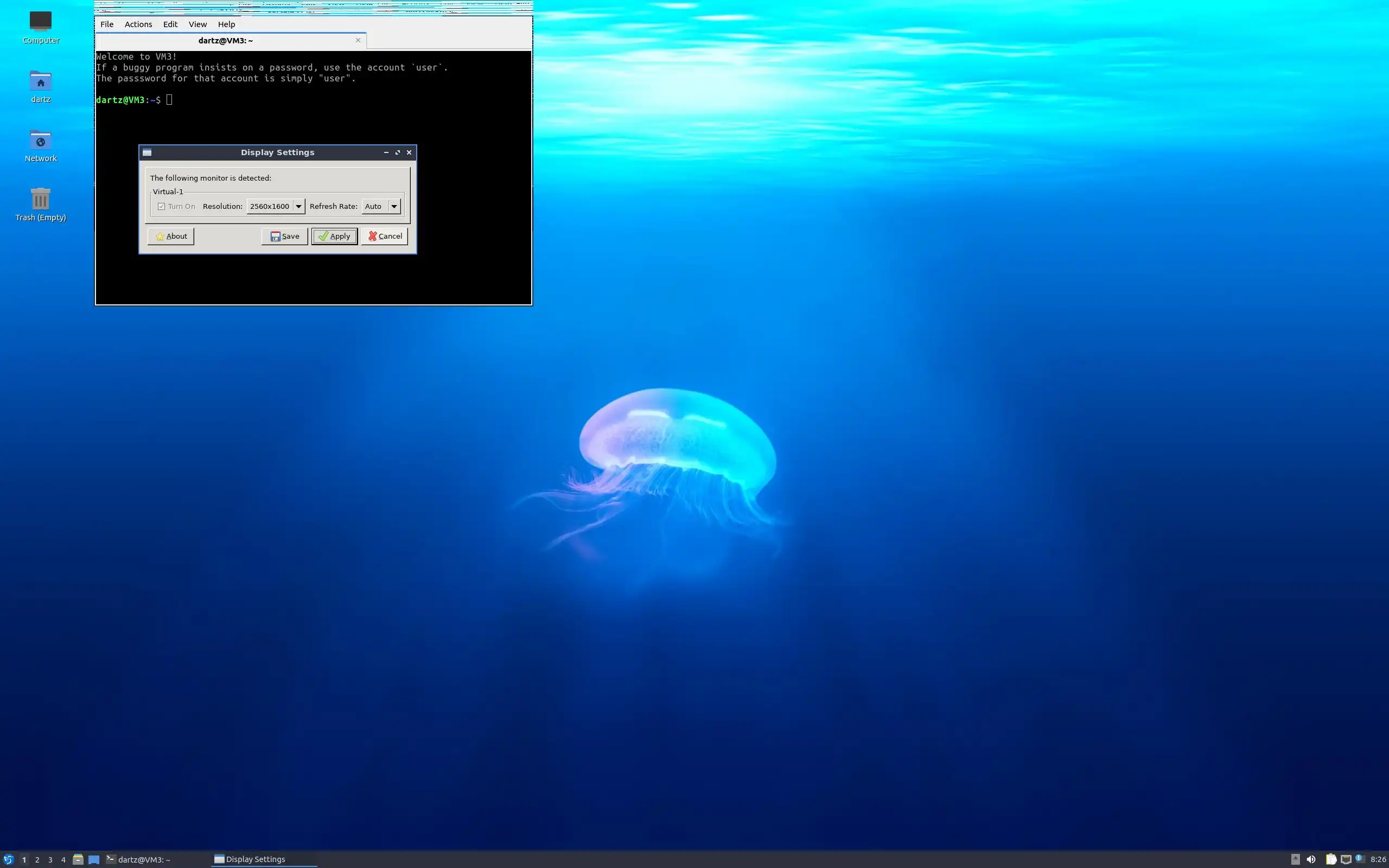Open the removable media eject tray menu
The height and width of the screenshot is (868, 1389).
tap(1296, 859)
